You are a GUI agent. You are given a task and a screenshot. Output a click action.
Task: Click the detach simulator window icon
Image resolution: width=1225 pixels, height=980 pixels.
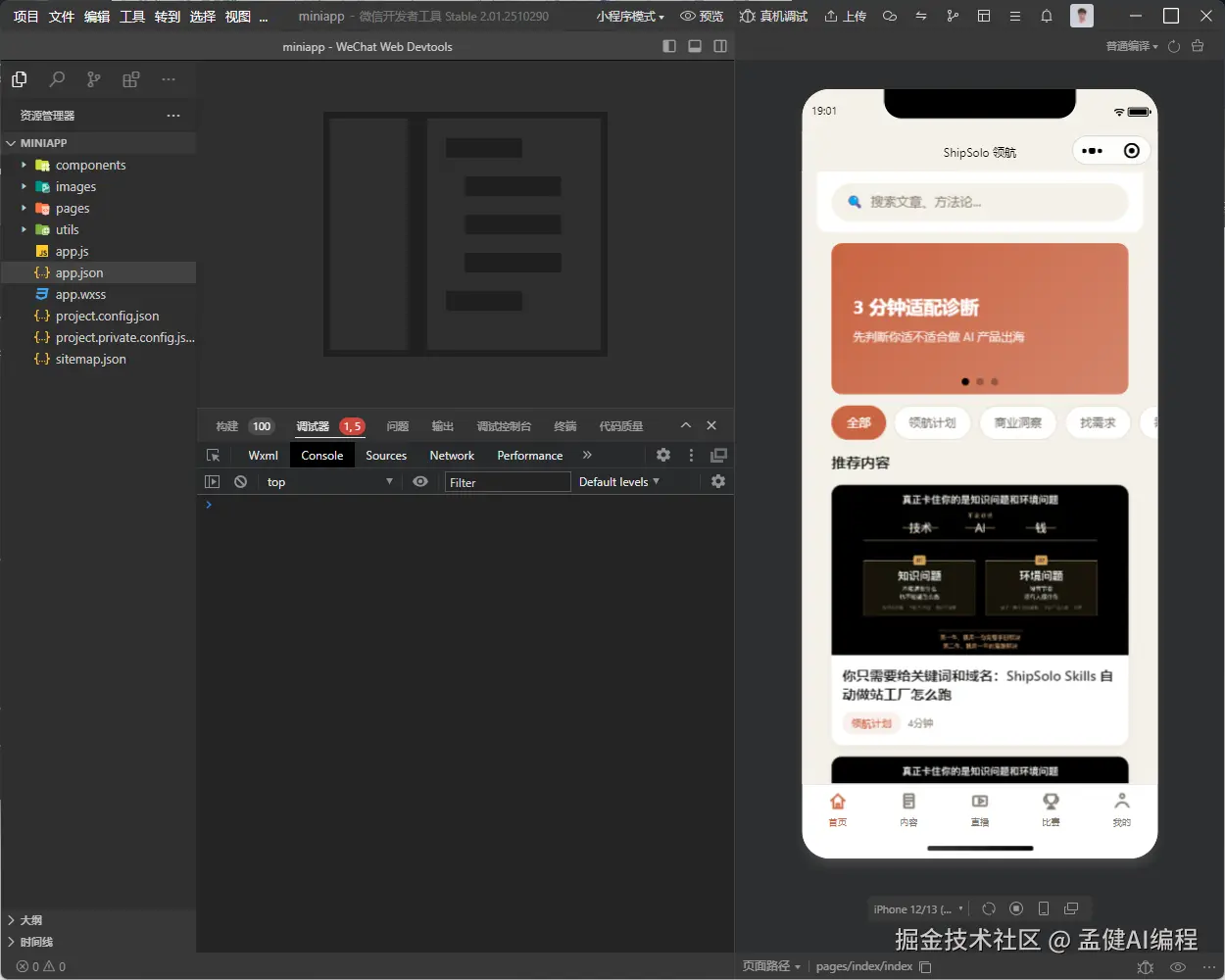pos(1071,908)
